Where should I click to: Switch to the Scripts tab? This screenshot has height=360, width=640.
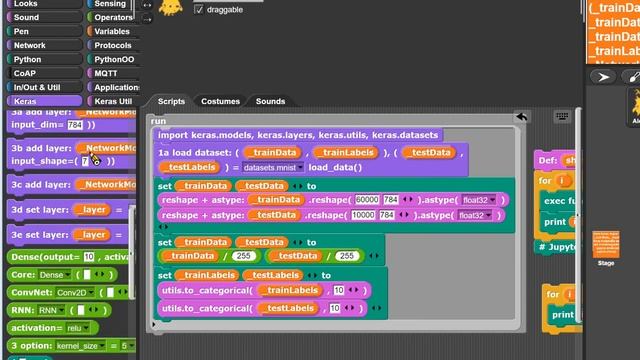(171, 101)
